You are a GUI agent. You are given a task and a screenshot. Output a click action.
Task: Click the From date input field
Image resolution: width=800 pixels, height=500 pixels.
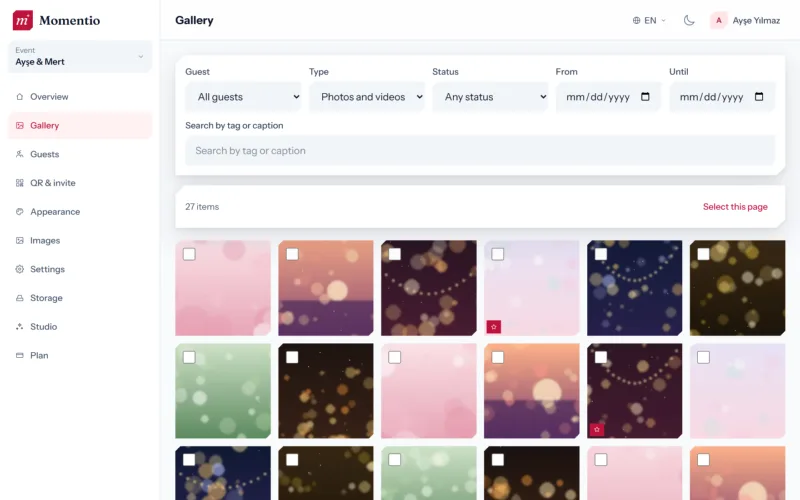pos(608,97)
